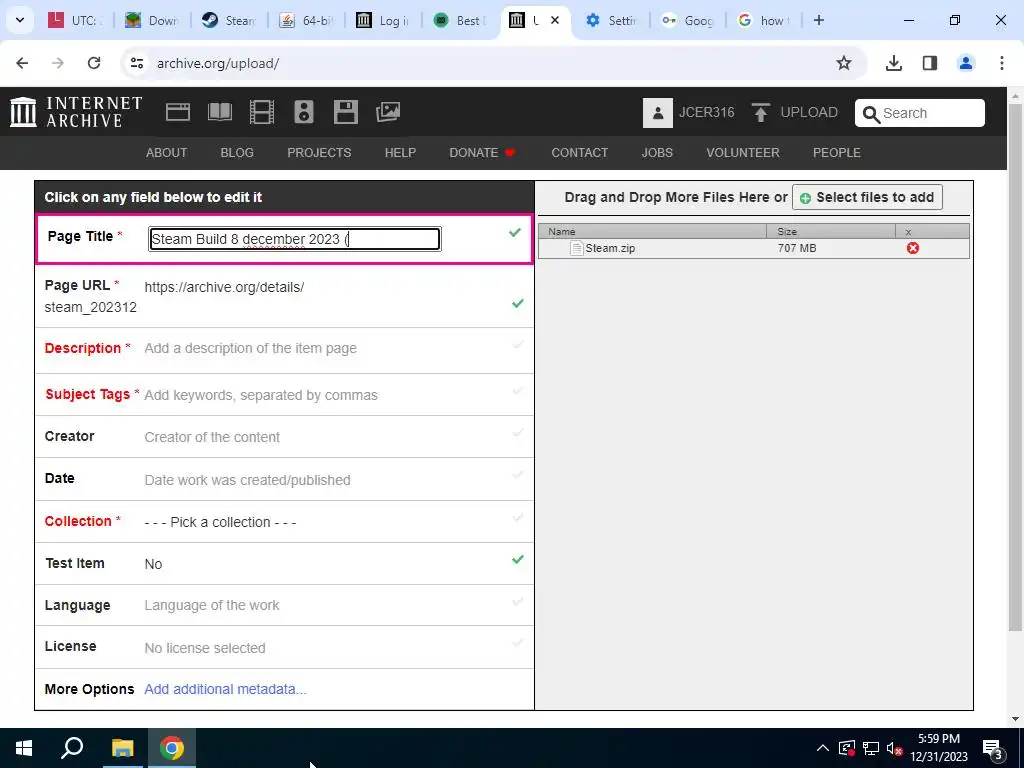This screenshot has height=768, width=1024.
Task: Toggle Chrome side panel icon
Action: (x=929, y=63)
